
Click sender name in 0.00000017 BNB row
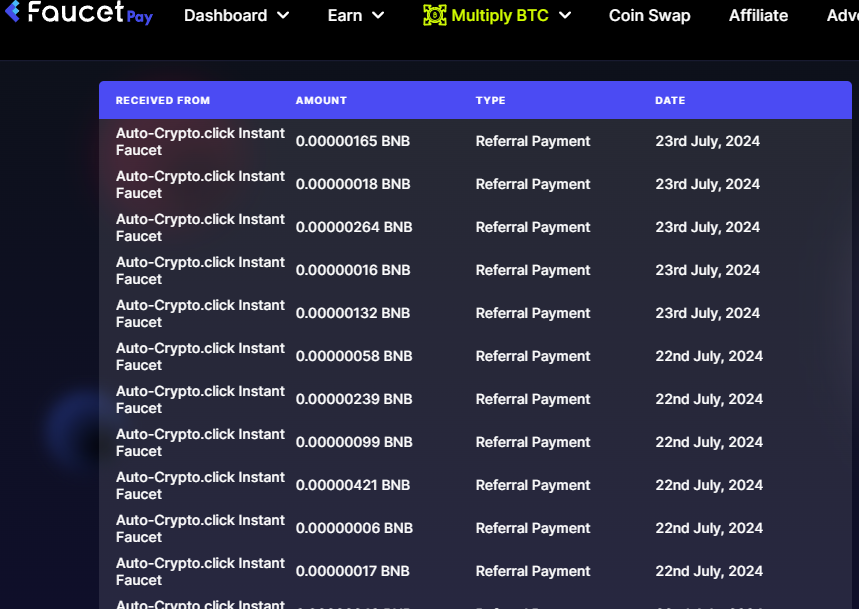(x=200, y=571)
